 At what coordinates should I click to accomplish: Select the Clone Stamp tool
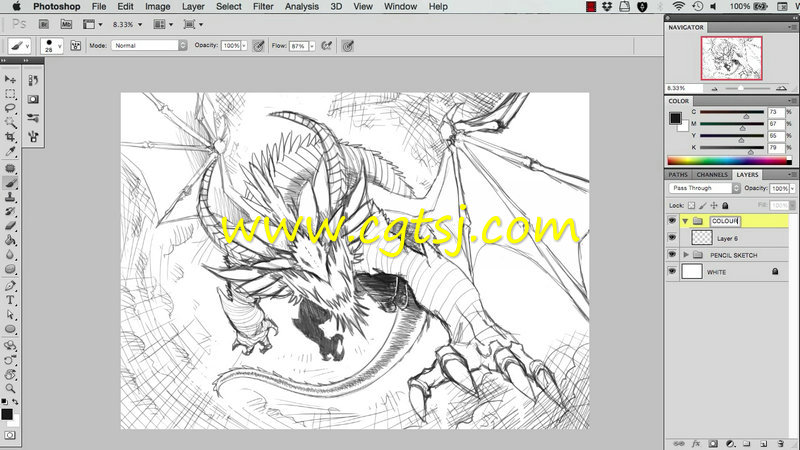pyautogui.click(x=10, y=197)
